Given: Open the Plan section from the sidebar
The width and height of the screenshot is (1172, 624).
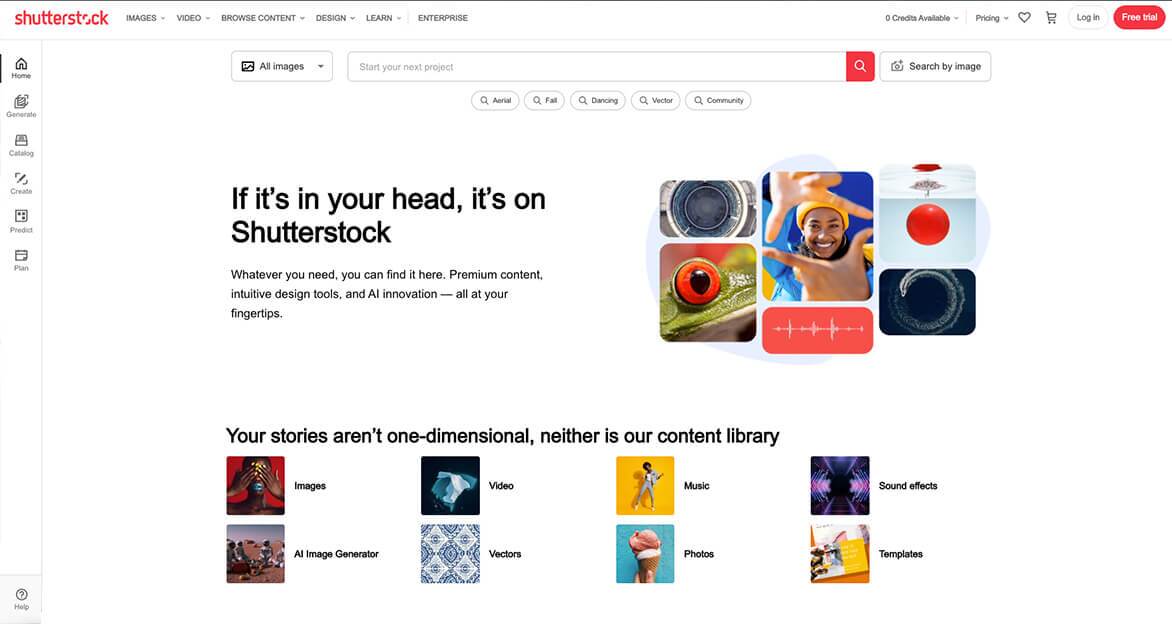Looking at the screenshot, I should click(x=21, y=260).
